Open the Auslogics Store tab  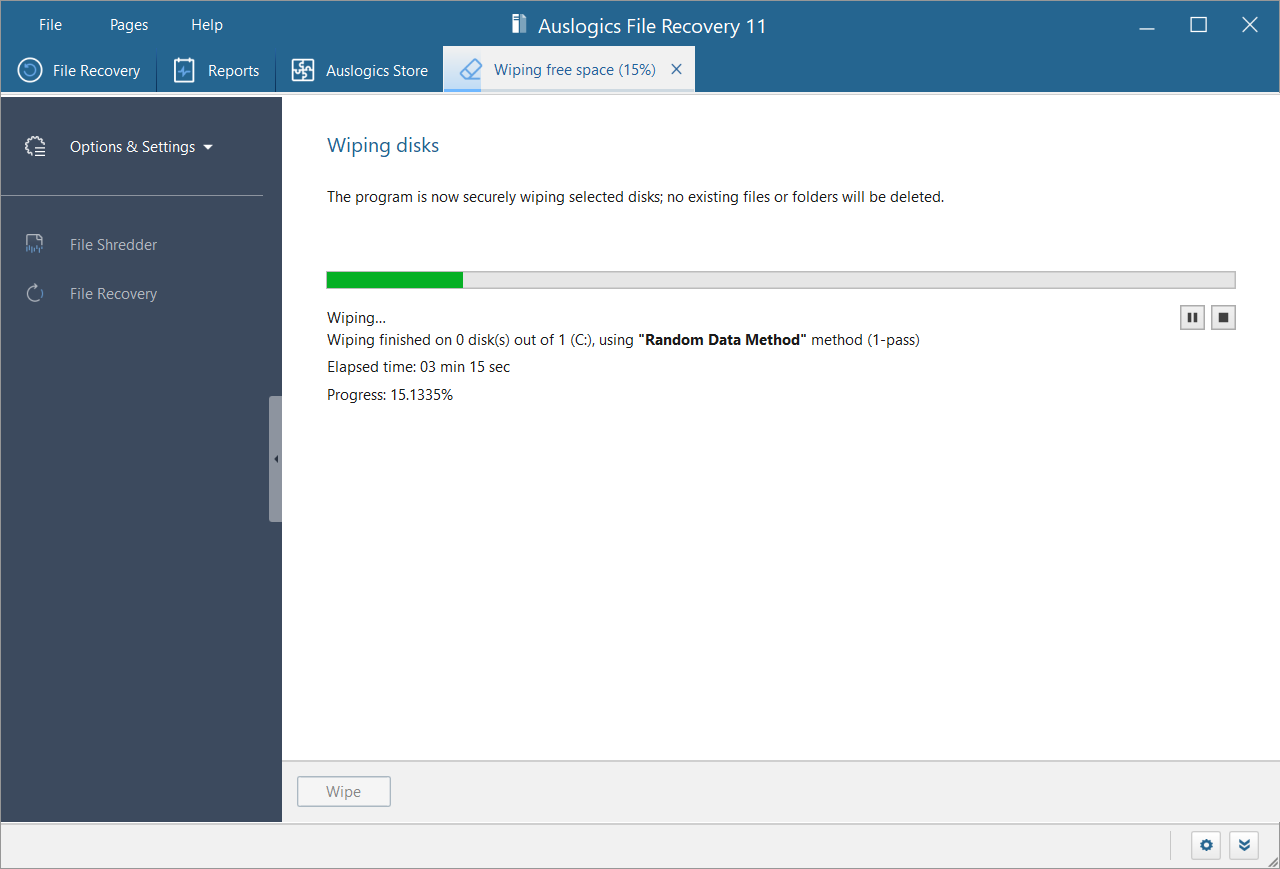tap(359, 71)
